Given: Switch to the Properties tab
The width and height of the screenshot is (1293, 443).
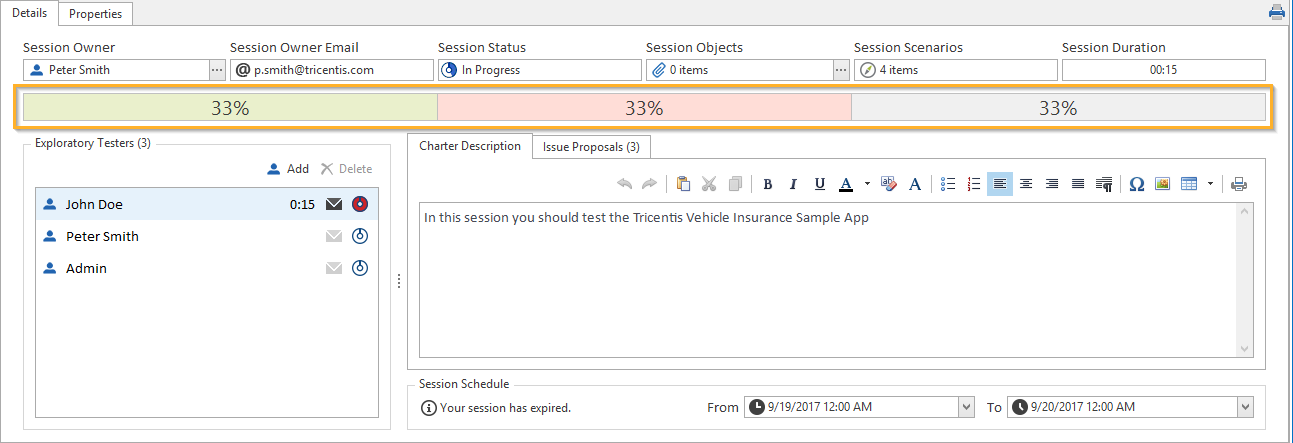Looking at the screenshot, I should [95, 14].
